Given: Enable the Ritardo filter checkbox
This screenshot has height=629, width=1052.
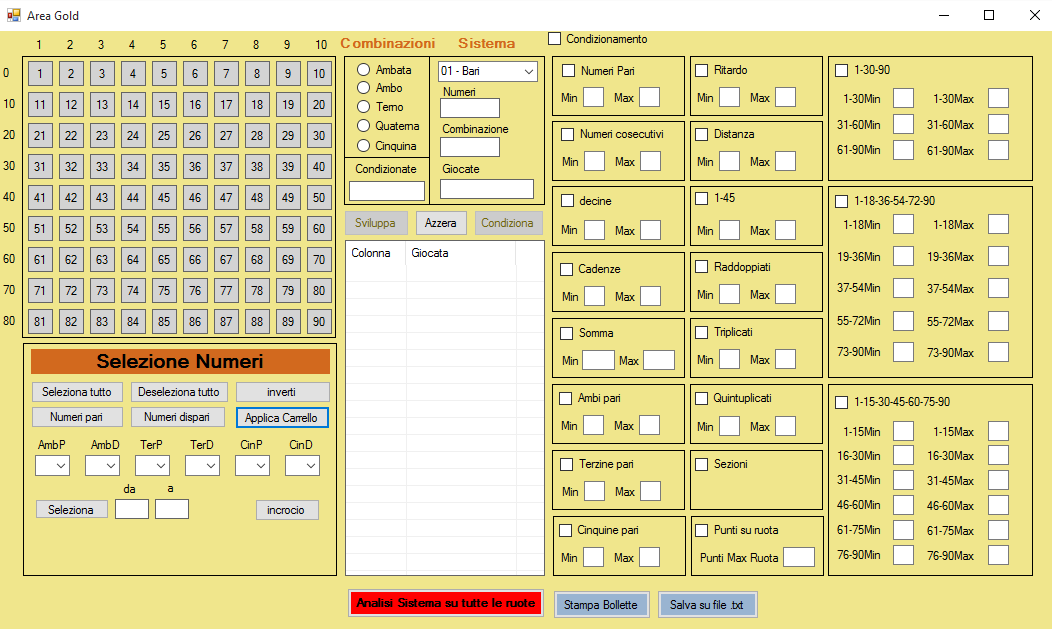Looking at the screenshot, I should coord(702,71).
